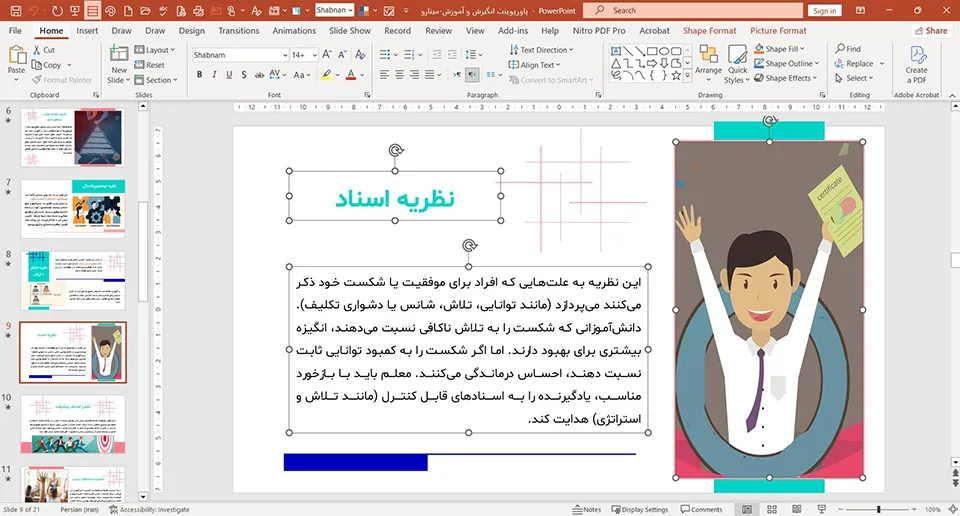Click Comments in the status bar

coord(702,509)
